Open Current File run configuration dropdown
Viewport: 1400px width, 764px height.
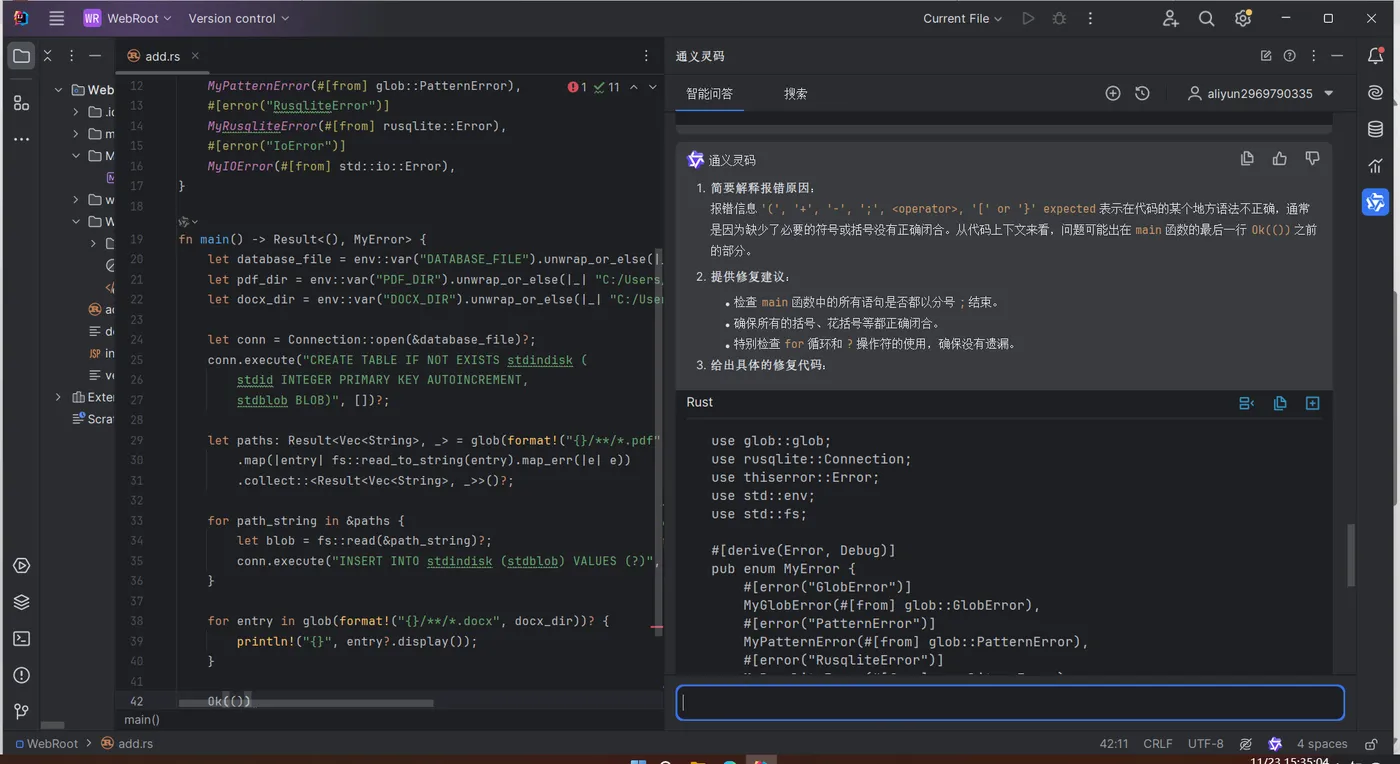coord(962,18)
